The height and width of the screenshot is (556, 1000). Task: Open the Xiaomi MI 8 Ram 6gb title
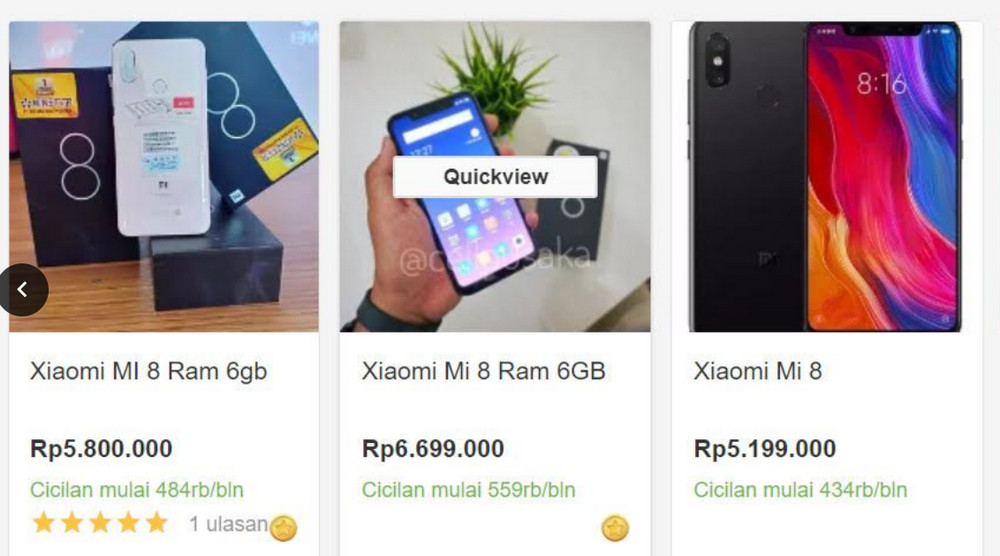pyautogui.click(x=149, y=372)
